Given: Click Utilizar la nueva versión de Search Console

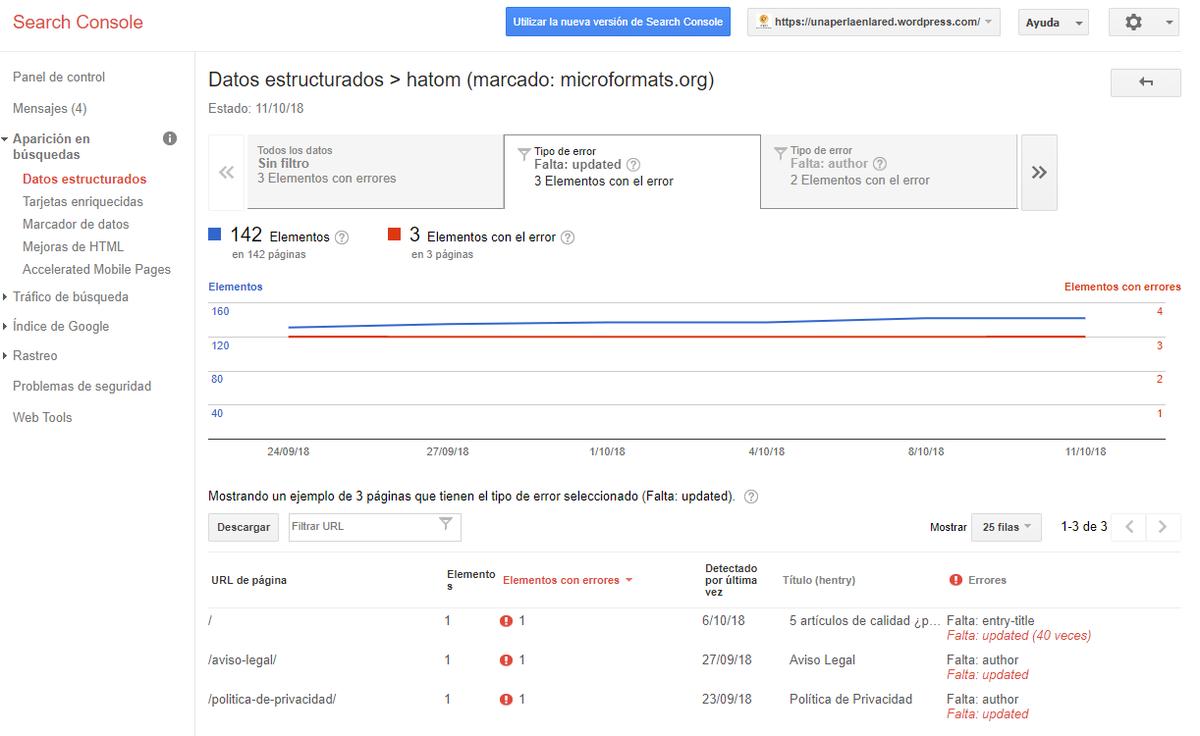Looking at the screenshot, I should point(618,20).
